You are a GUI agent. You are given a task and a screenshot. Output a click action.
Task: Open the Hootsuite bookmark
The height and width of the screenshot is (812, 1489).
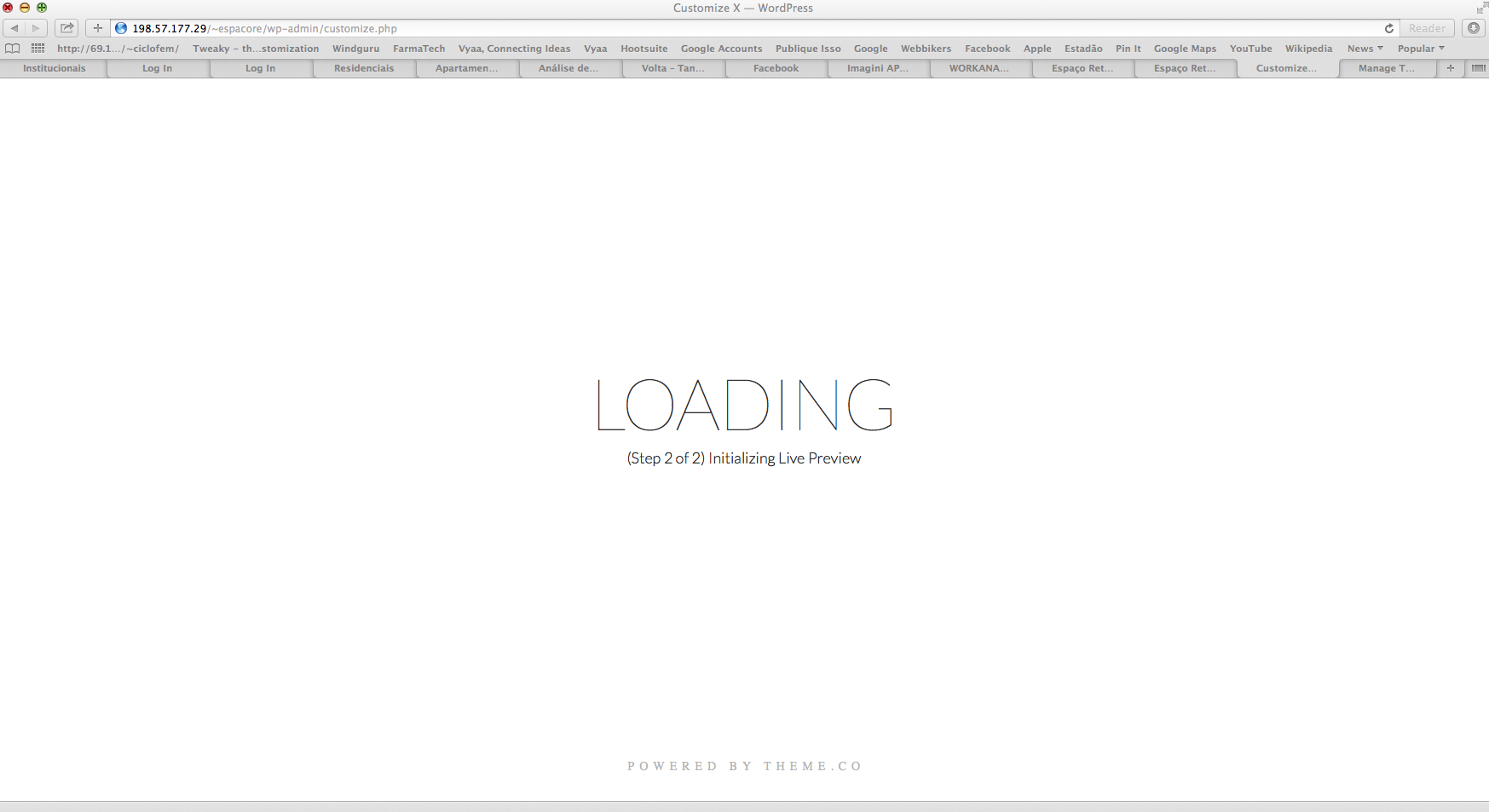[644, 49]
